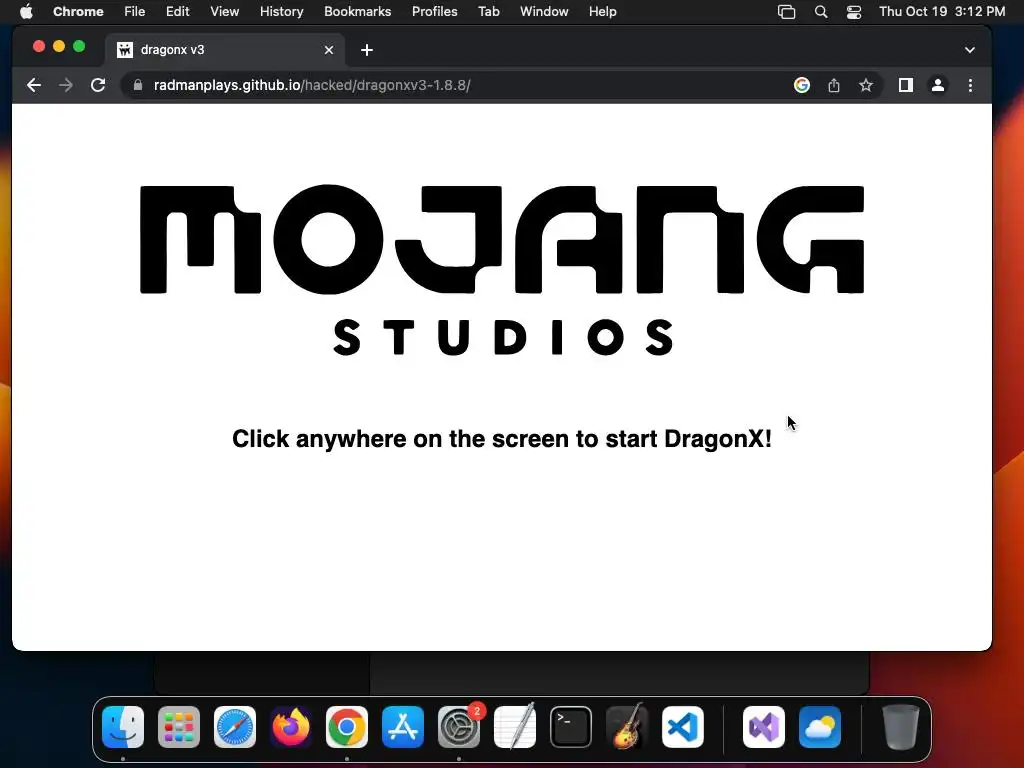The height and width of the screenshot is (768, 1024).
Task: Open the History menu
Action: [x=281, y=12]
